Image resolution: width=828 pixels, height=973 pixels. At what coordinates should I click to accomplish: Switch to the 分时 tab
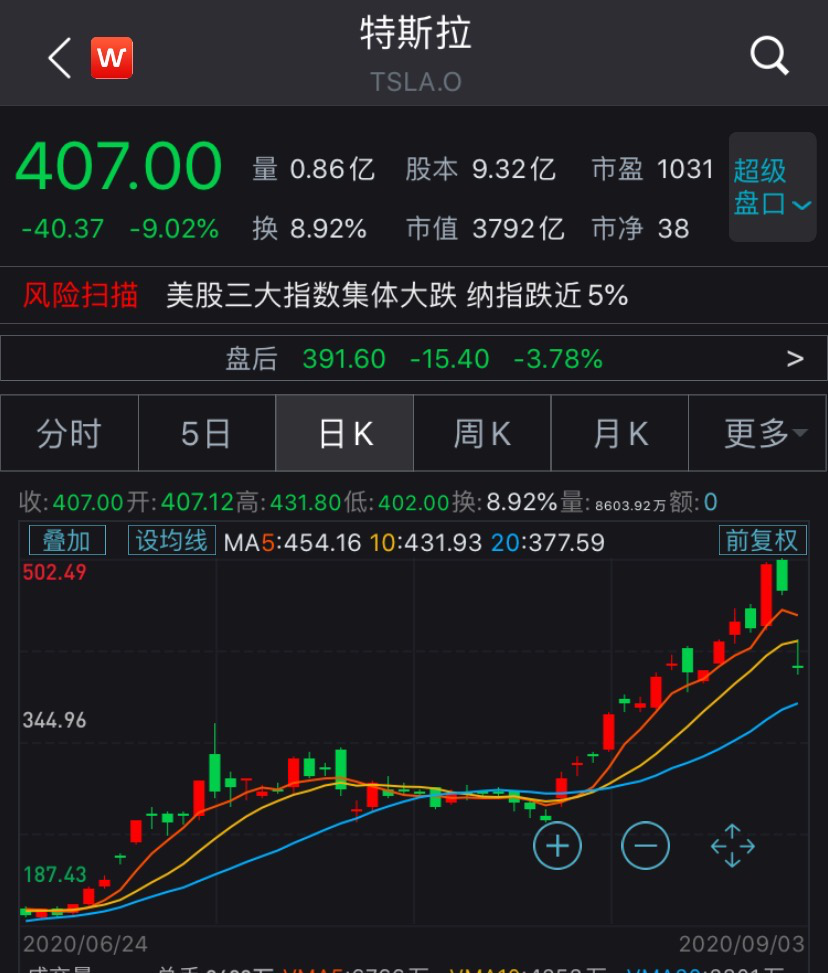[69, 433]
